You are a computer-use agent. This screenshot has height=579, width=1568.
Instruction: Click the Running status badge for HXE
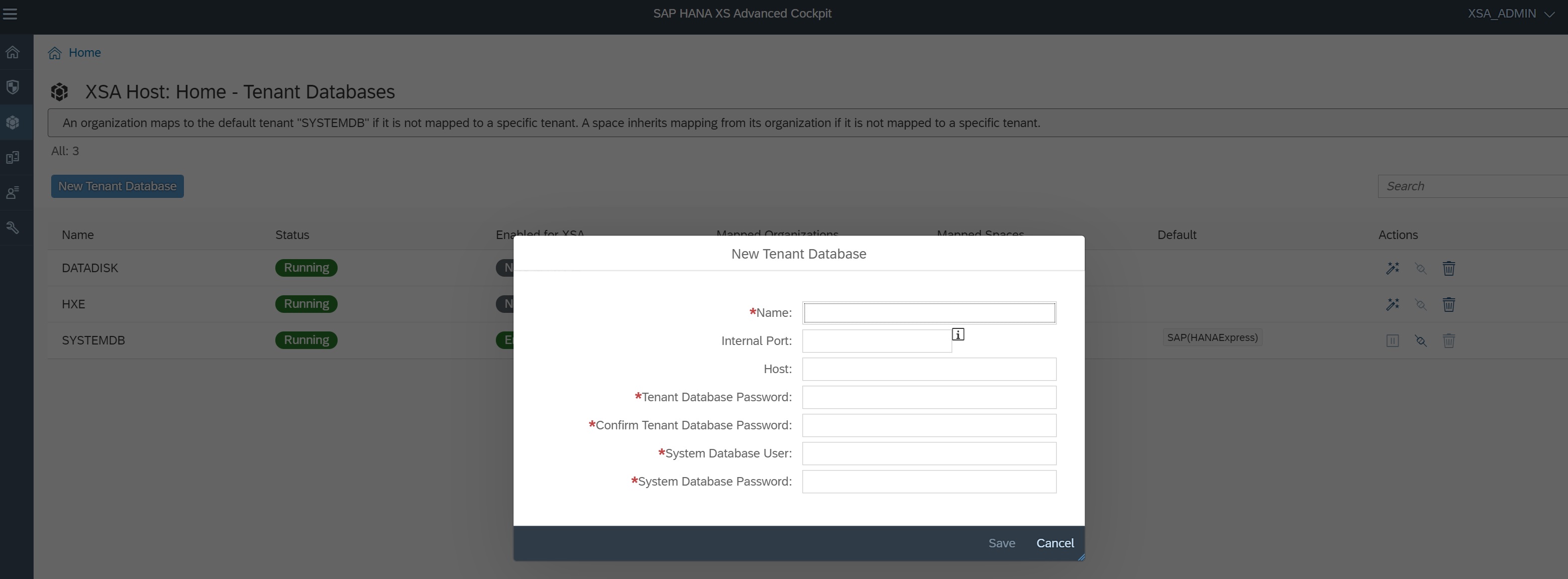[306, 303]
